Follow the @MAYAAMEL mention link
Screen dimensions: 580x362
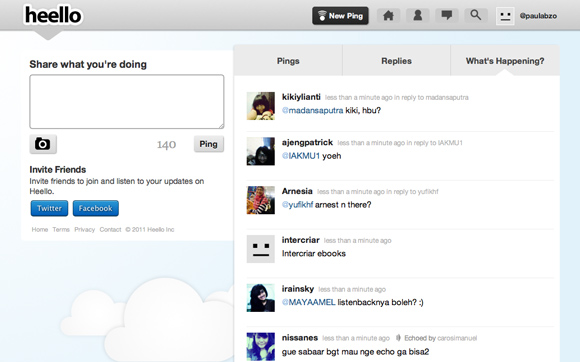coord(308,302)
